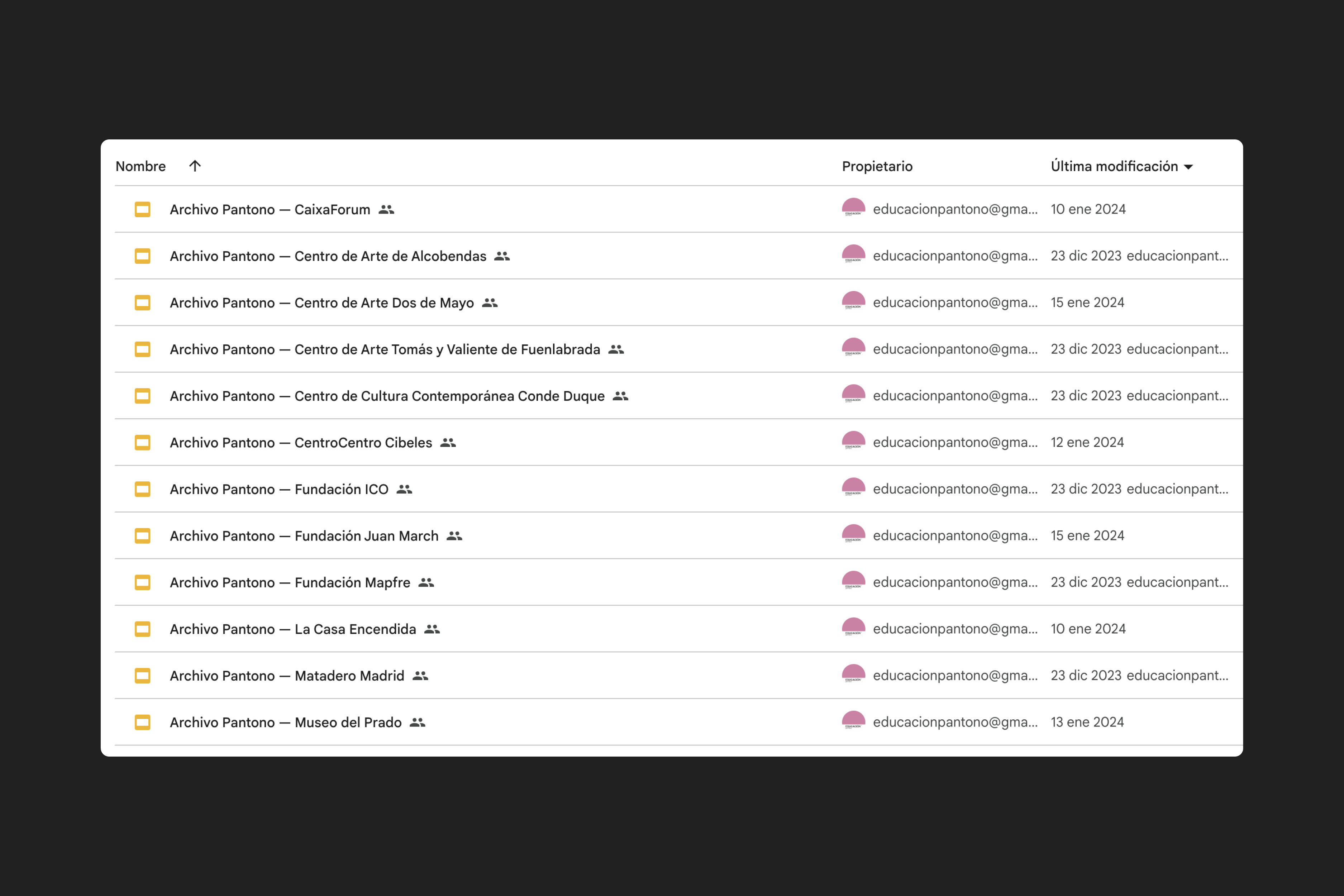1344x896 pixels.
Task: Click the shared-people icon beside Matadero Madrid
Action: (x=420, y=676)
